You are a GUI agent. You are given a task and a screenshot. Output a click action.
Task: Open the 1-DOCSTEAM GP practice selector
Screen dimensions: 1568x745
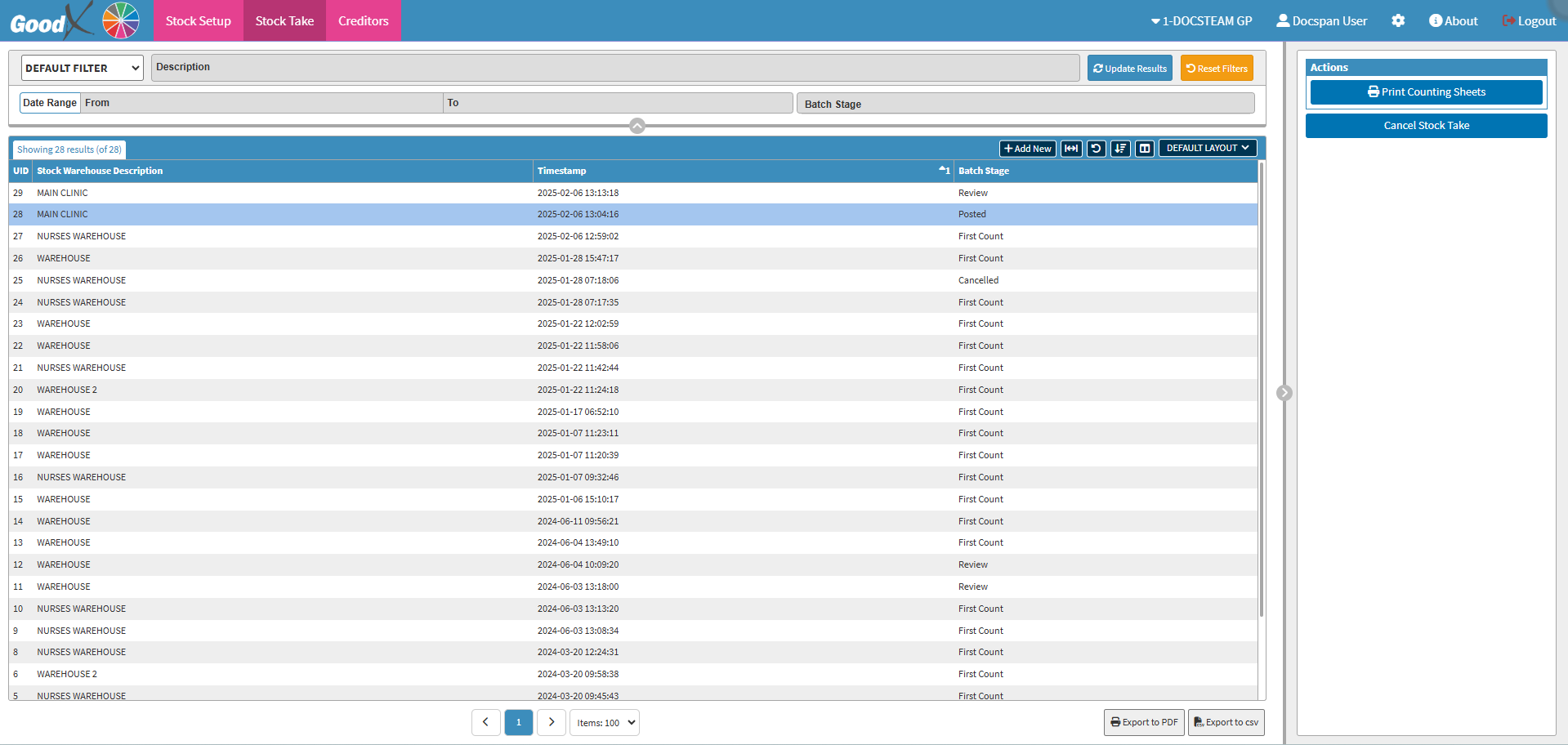click(1201, 21)
